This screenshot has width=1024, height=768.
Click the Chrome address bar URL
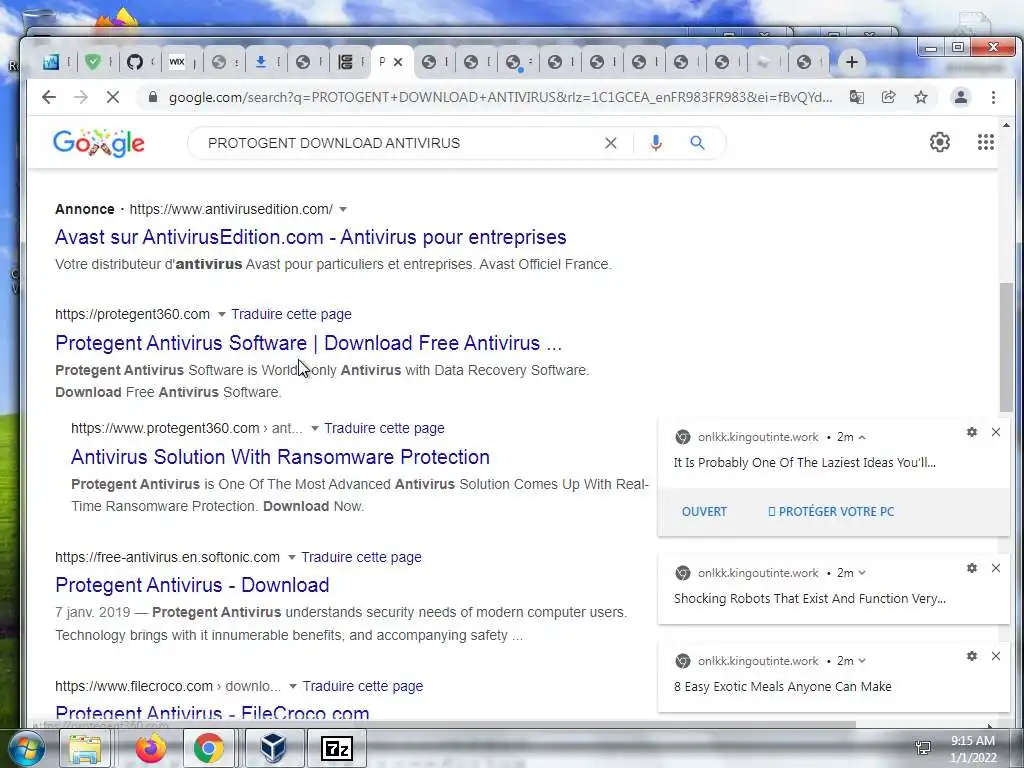pyautogui.click(x=500, y=97)
